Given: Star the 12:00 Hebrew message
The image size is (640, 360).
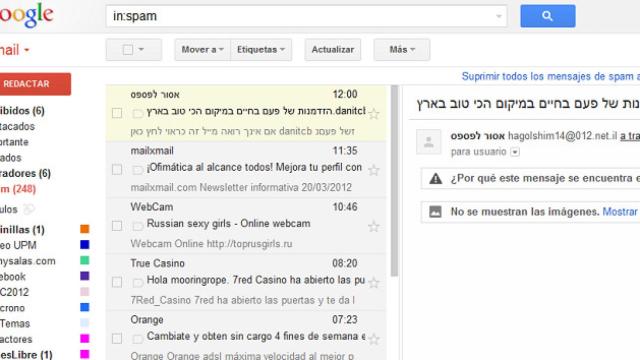Looking at the screenshot, I should [373, 113].
